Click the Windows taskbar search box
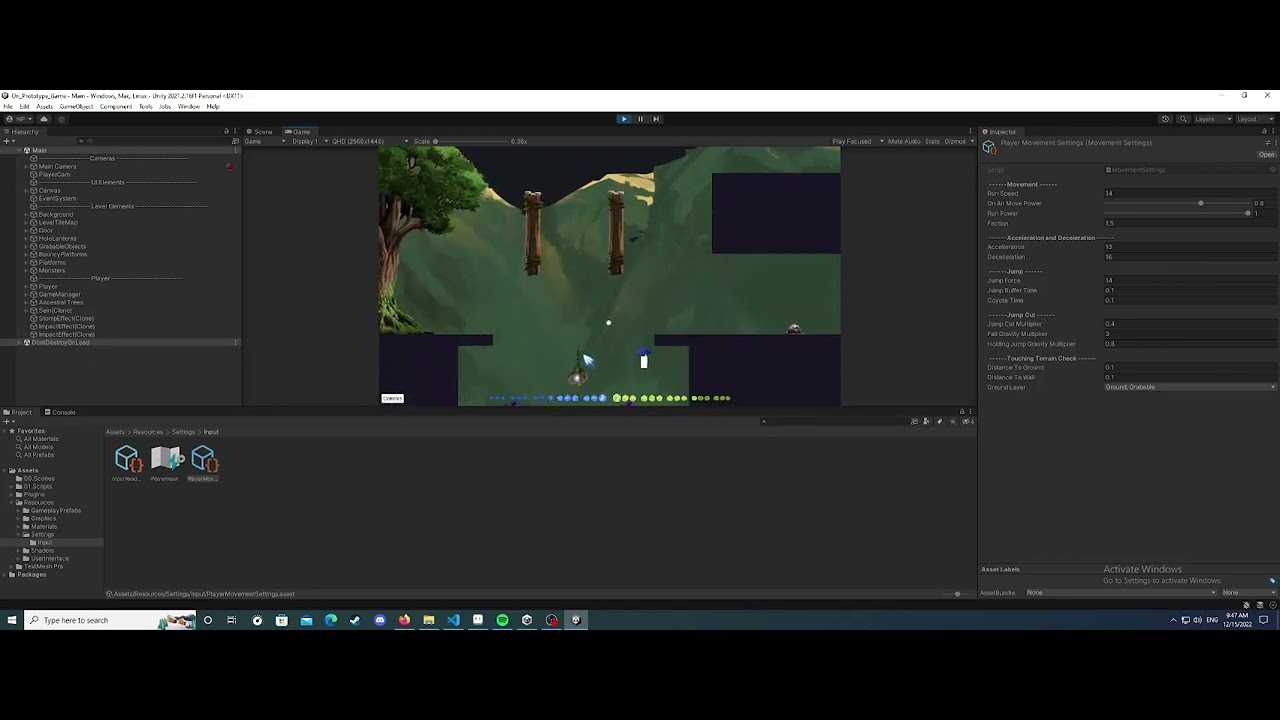The image size is (1280, 720). [x=110, y=620]
